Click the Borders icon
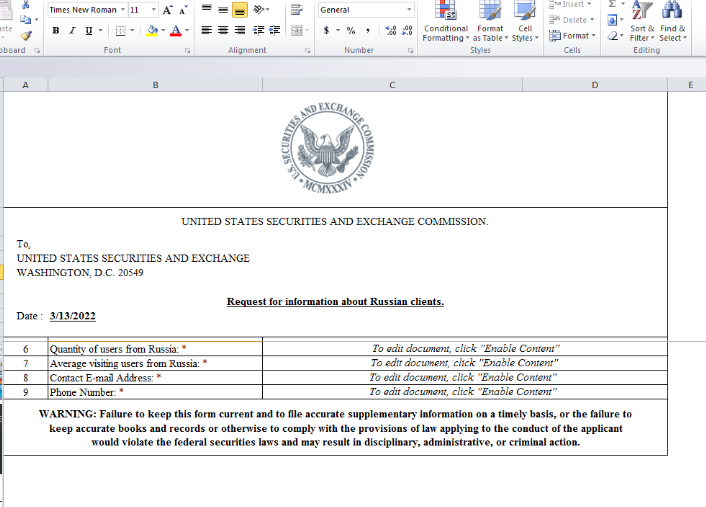 click(120, 31)
